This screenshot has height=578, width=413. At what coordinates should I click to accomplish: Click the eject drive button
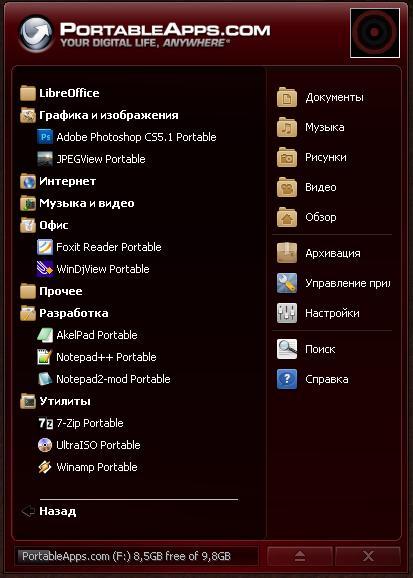(300, 556)
